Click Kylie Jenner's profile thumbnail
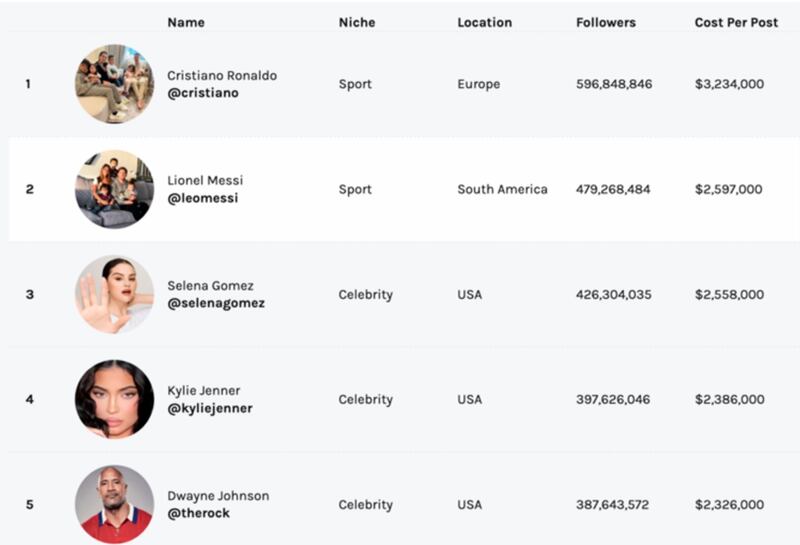The width and height of the screenshot is (800, 545). [x=114, y=399]
